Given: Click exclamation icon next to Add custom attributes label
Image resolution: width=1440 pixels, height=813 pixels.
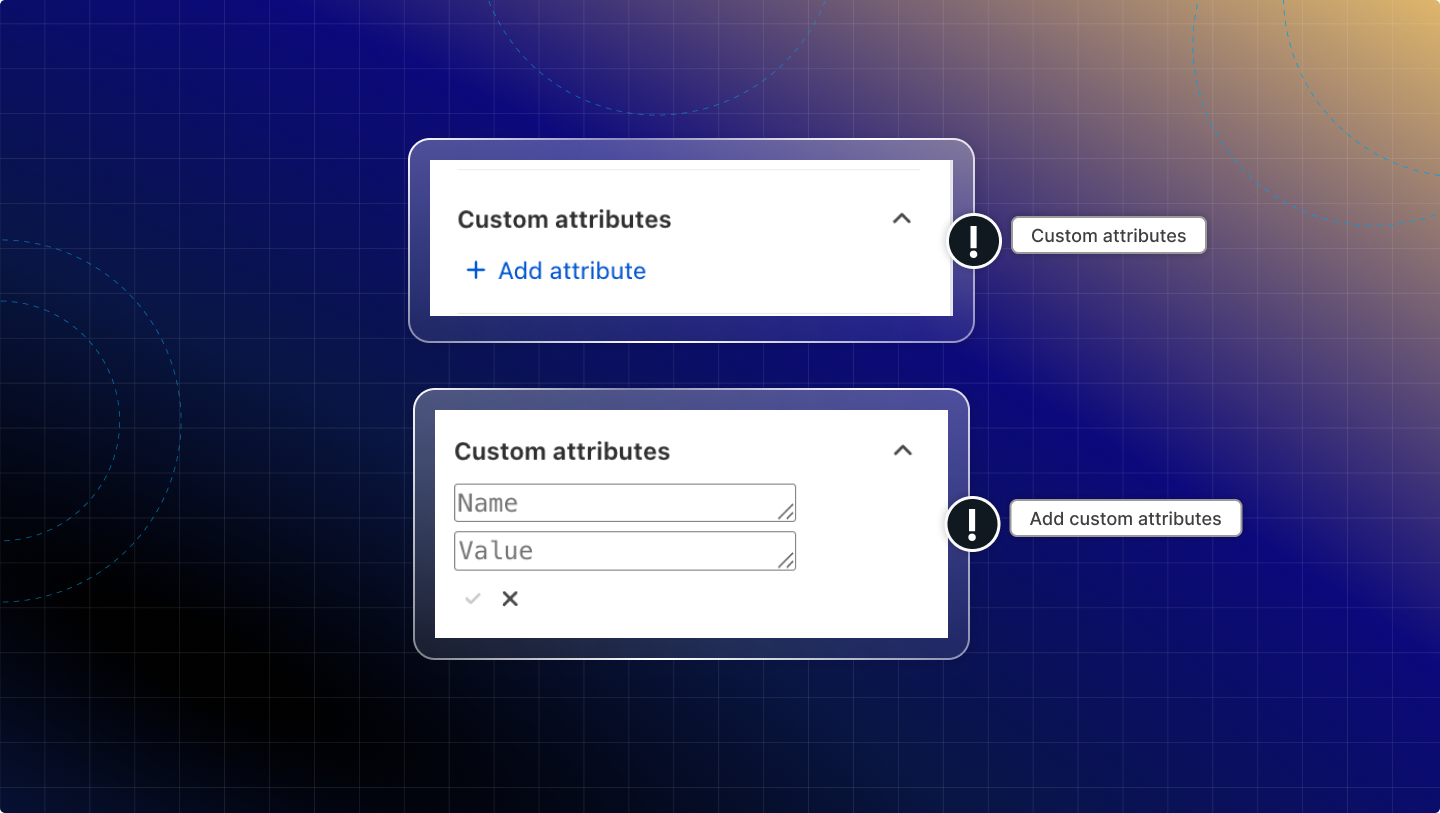Looking at the screenshot, I should 973,524.
